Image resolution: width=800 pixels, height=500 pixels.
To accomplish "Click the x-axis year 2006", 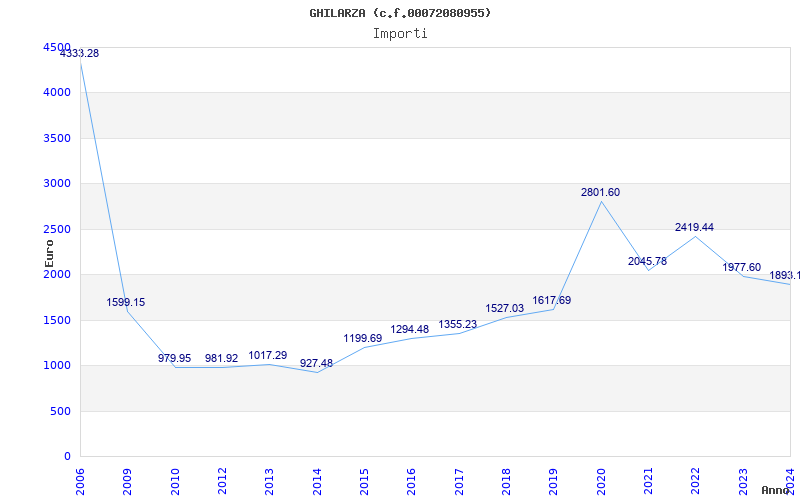I will tap(80, 481).
